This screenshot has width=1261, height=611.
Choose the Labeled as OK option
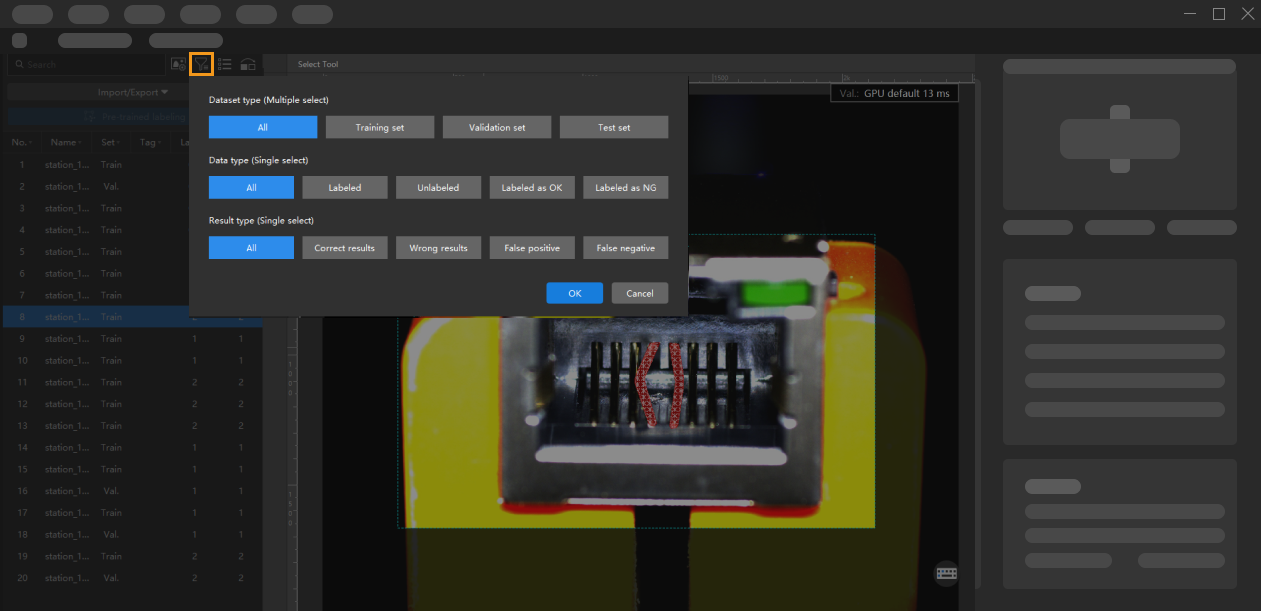coord(532,187)
